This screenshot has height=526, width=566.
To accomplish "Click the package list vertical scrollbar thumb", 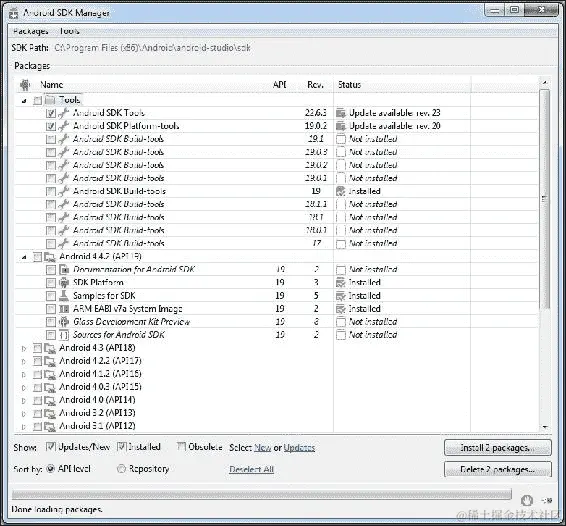I will point(544,199).
